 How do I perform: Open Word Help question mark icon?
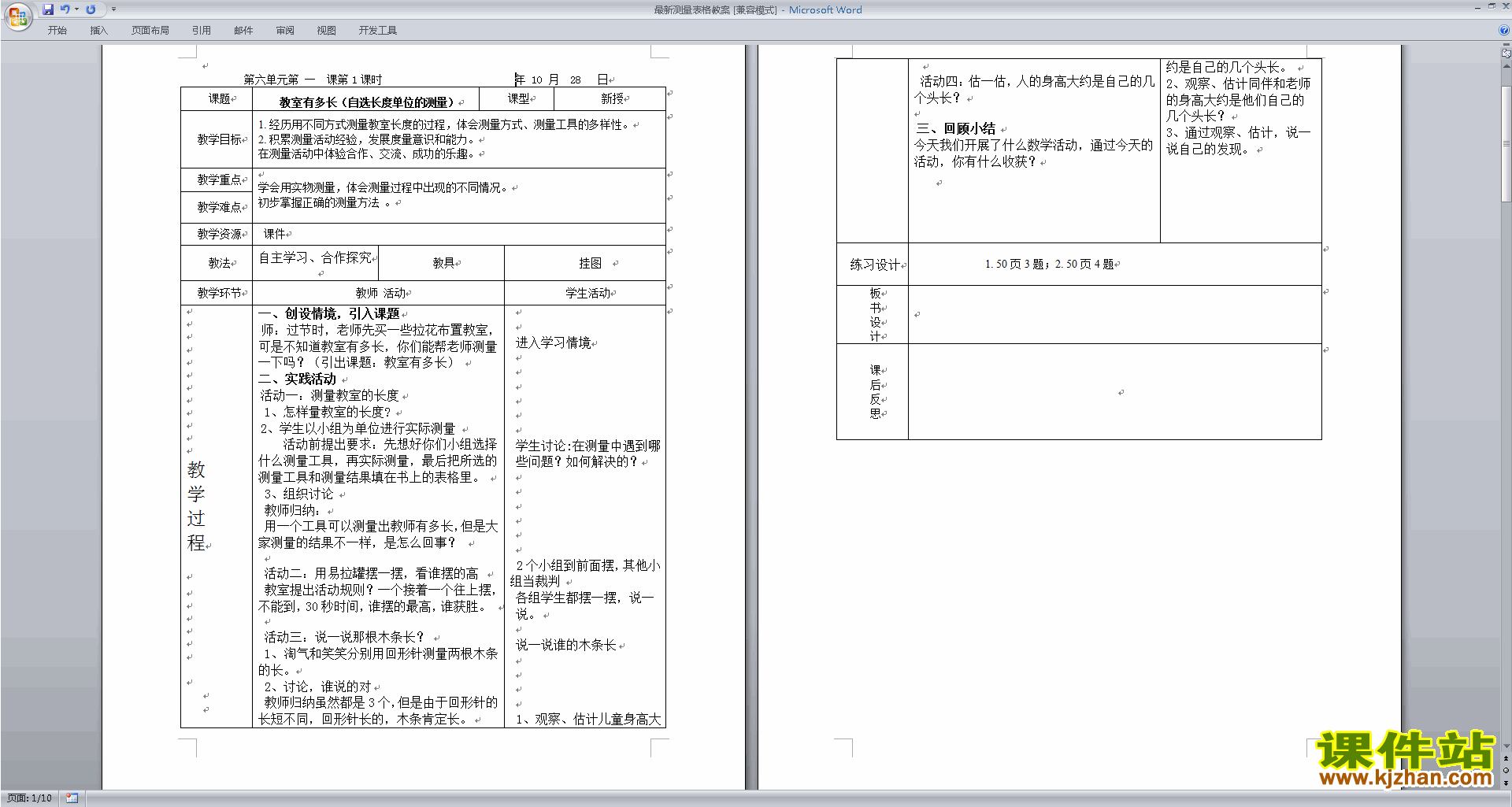[1504, 31]
